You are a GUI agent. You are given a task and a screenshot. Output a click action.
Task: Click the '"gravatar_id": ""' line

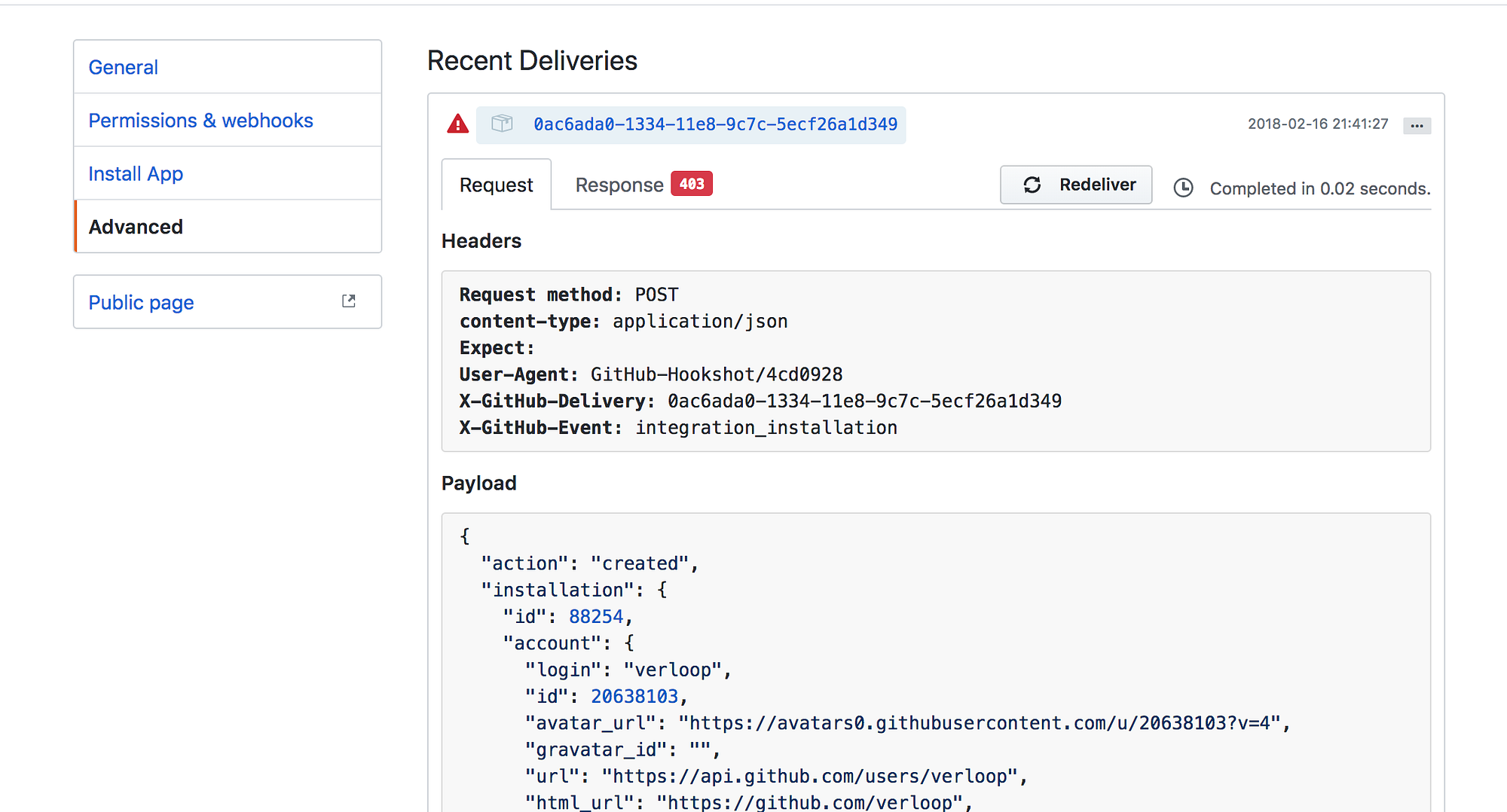tap(623, 750)
